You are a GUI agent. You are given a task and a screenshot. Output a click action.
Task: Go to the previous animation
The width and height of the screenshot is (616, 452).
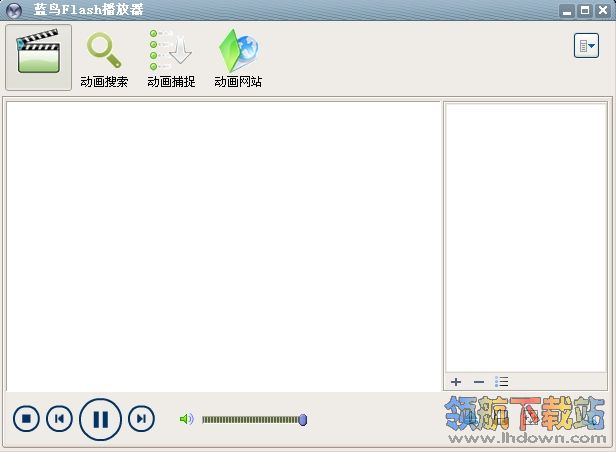pos(59,419)
